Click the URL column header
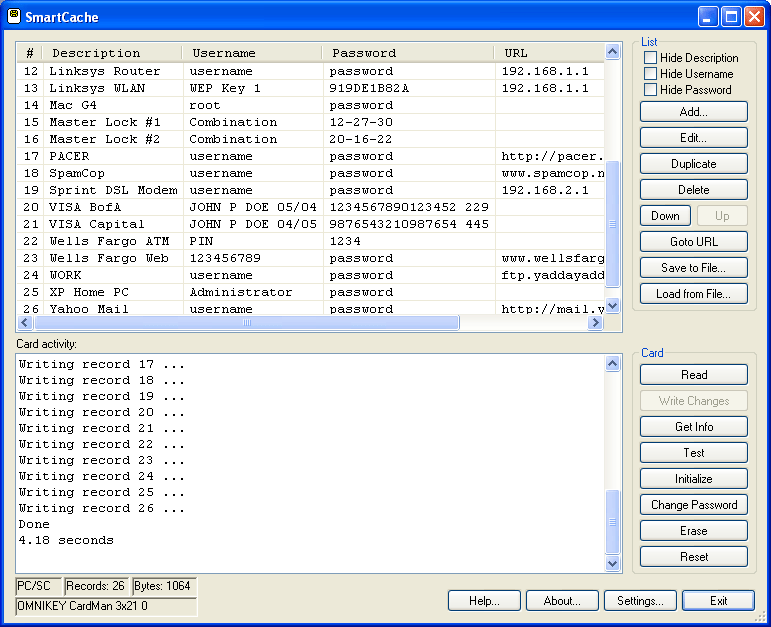The width and height of the screenshot is (771, 627). (550, 53)
